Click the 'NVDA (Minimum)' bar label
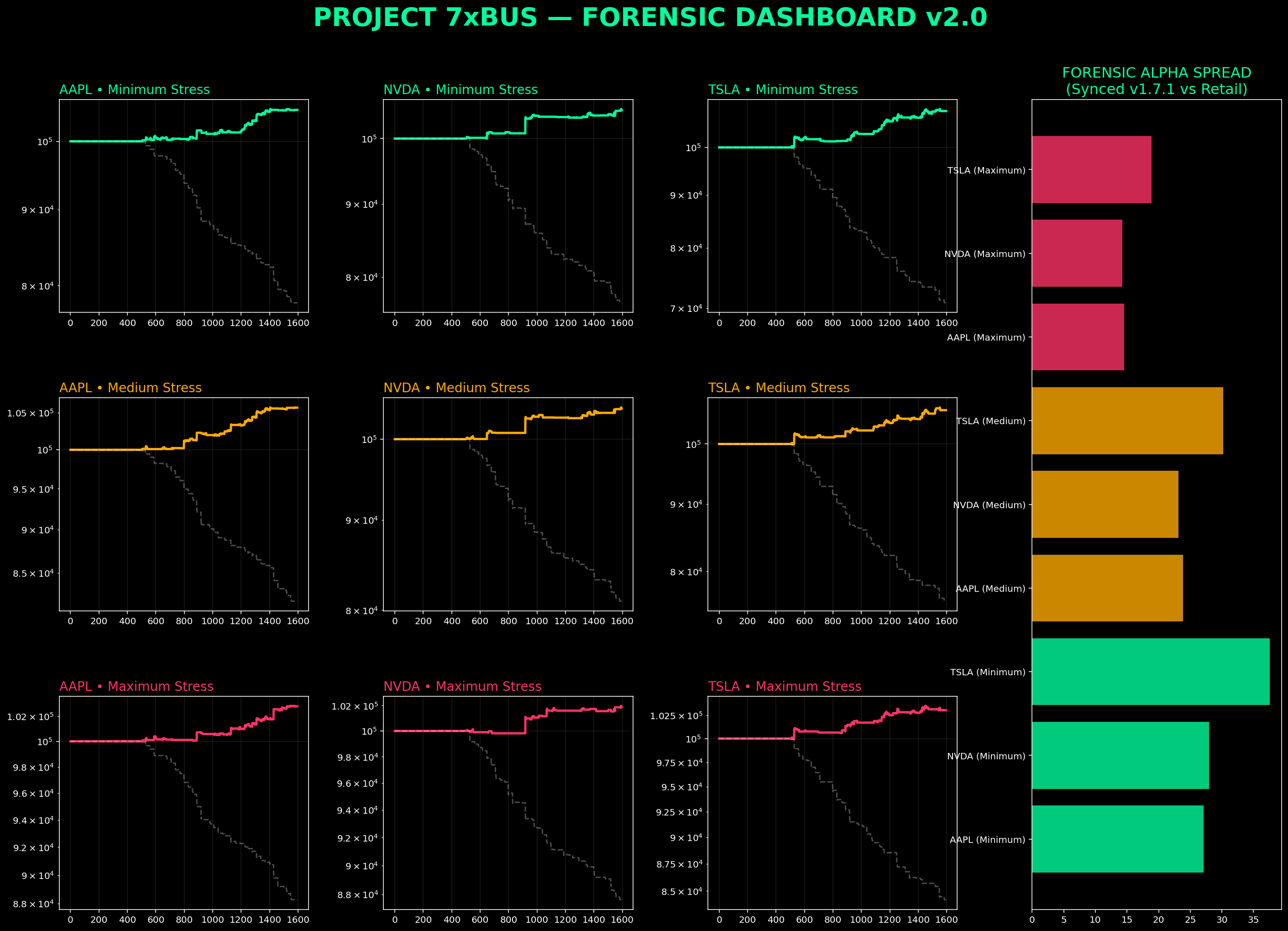 [986, 756]
